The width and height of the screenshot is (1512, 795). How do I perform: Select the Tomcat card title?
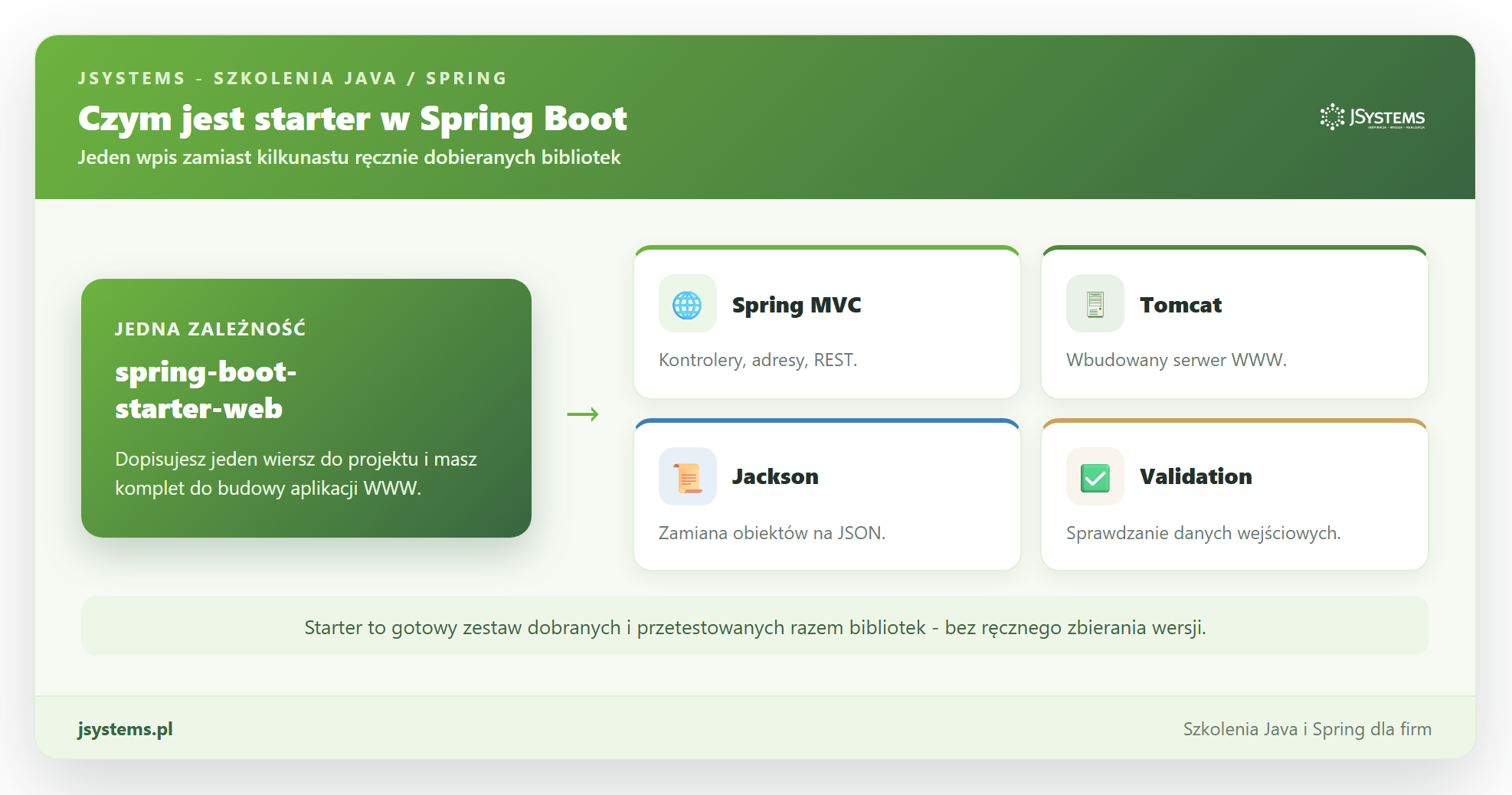(1180, 305)
